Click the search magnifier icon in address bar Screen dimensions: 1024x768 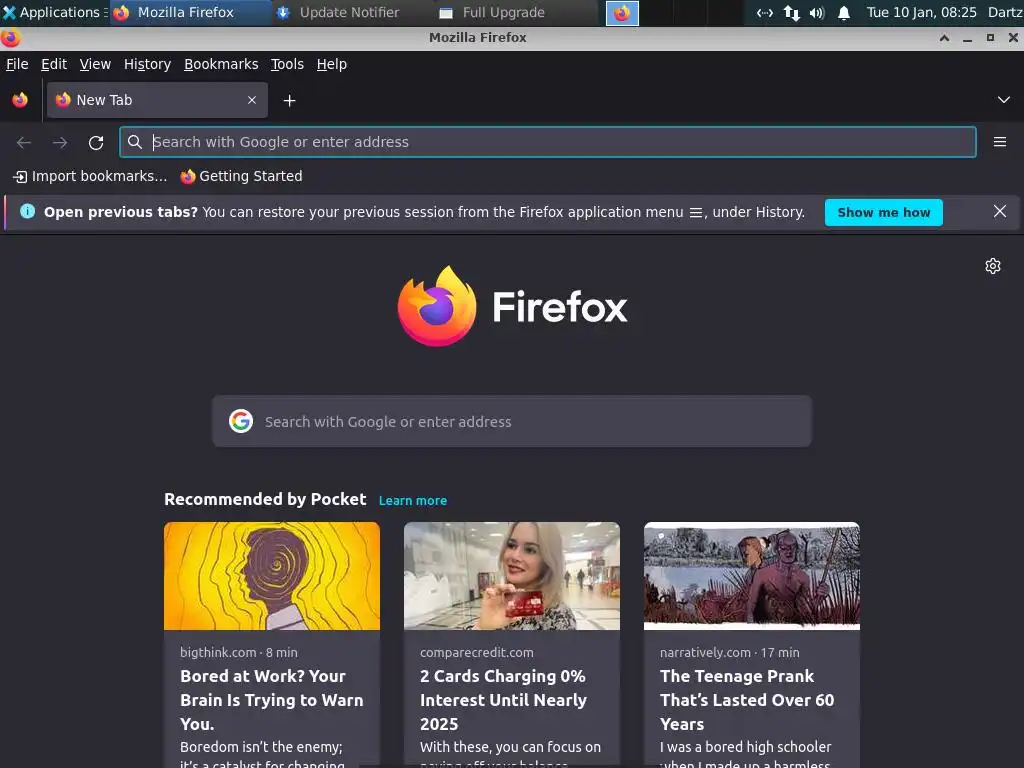click(x=135, y=142)
